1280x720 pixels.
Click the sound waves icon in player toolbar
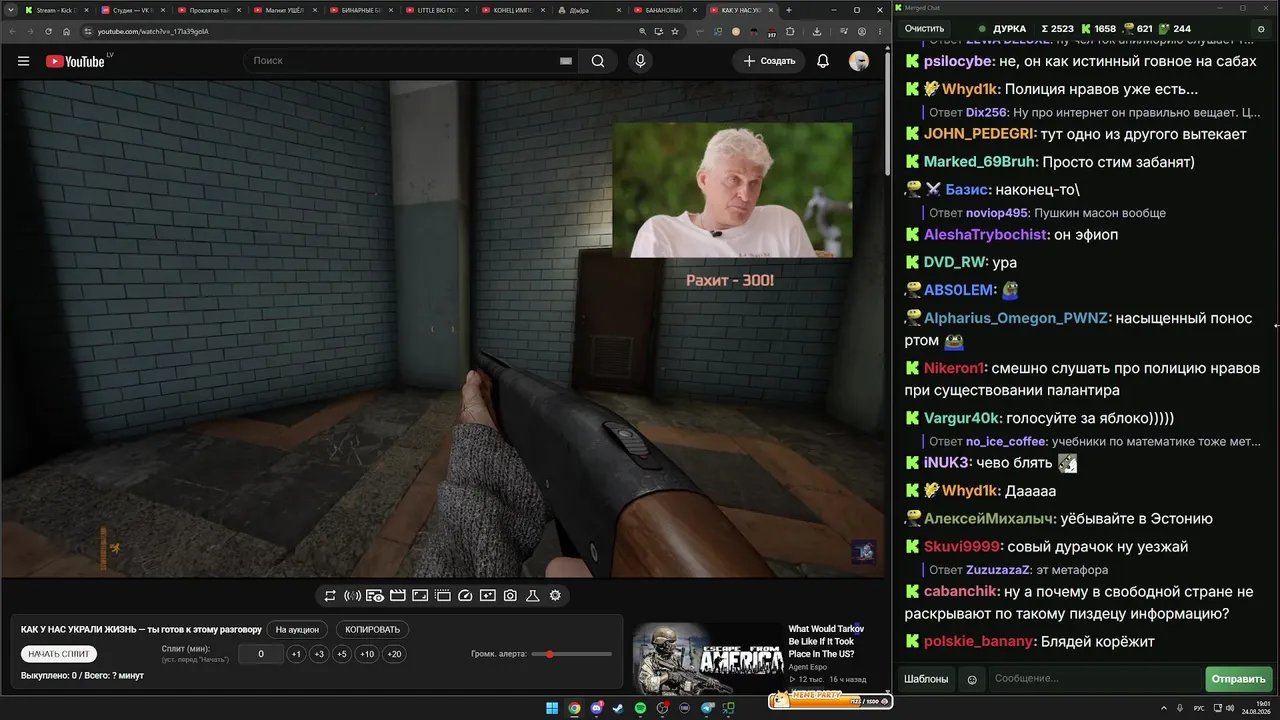352,596
